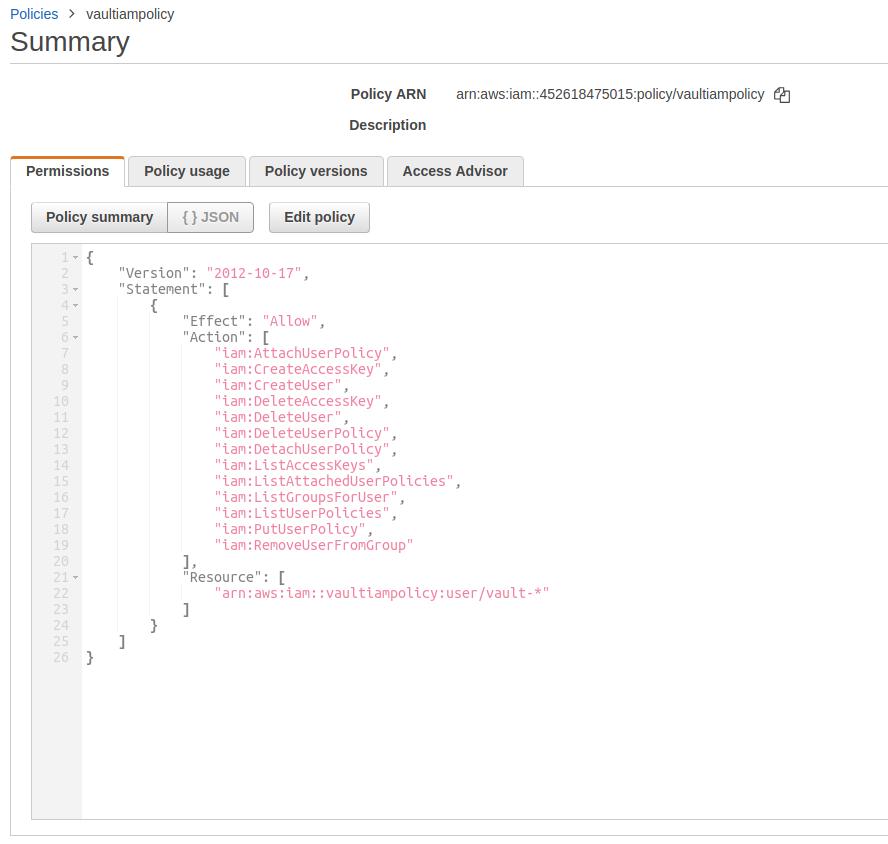Click the "2012-10-17" version value

(x=254, y=274)
